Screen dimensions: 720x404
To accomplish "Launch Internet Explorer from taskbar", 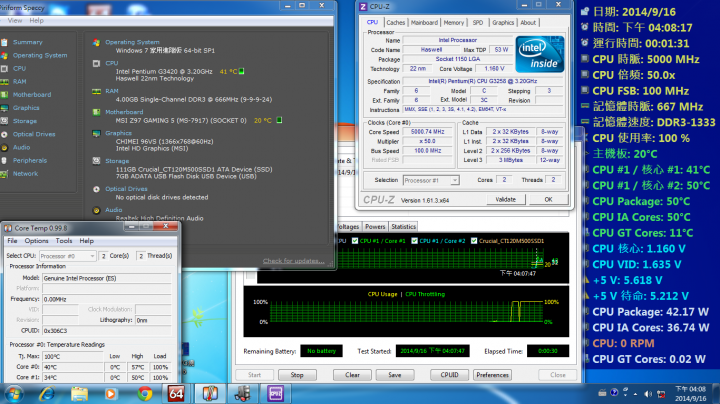I will (46, 394).
